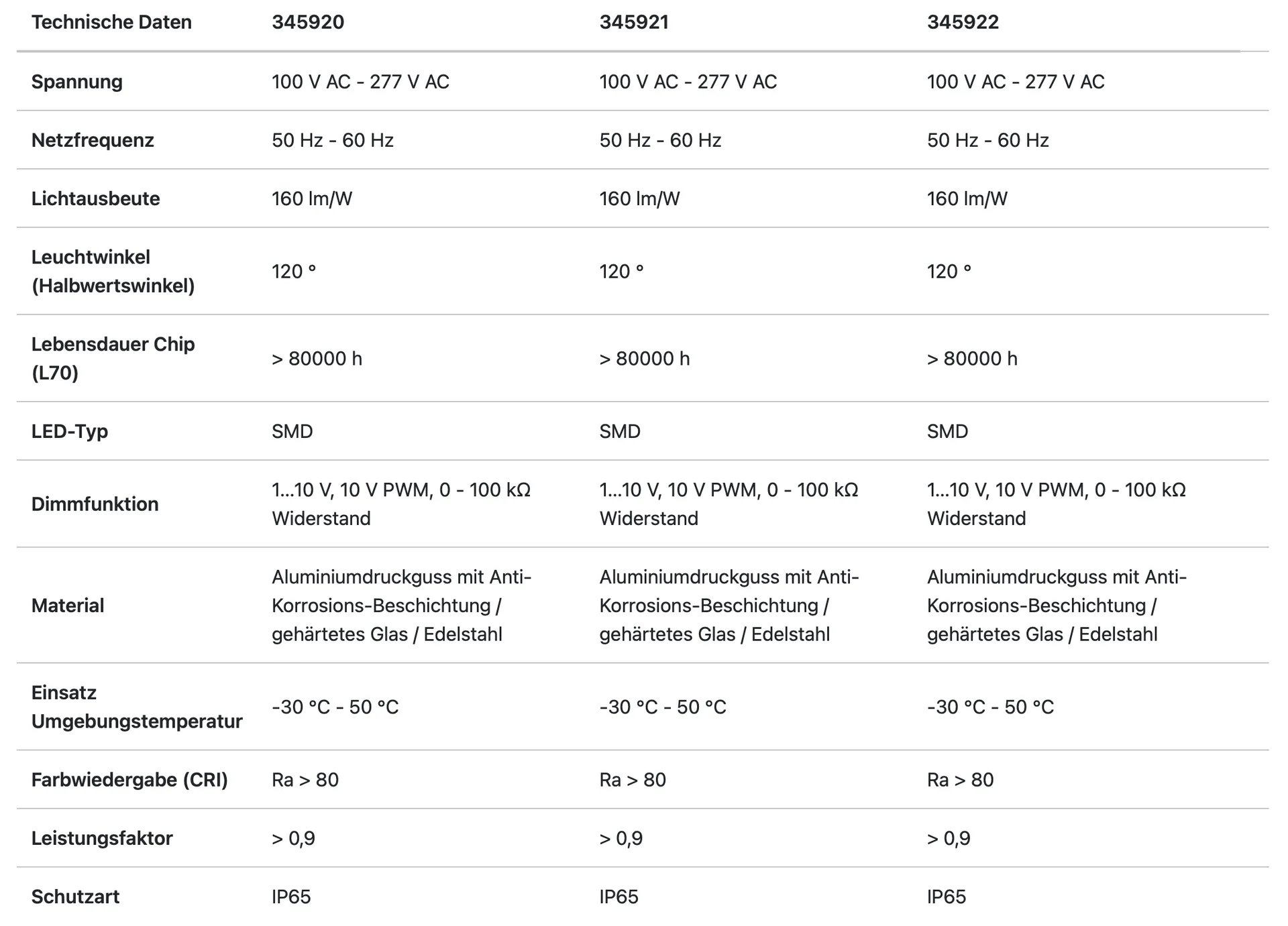The height and width of the screenshot is (926, 1288).
Task: Select the Einsatz Umgebungstemperatur label
Action: point(137,707)
